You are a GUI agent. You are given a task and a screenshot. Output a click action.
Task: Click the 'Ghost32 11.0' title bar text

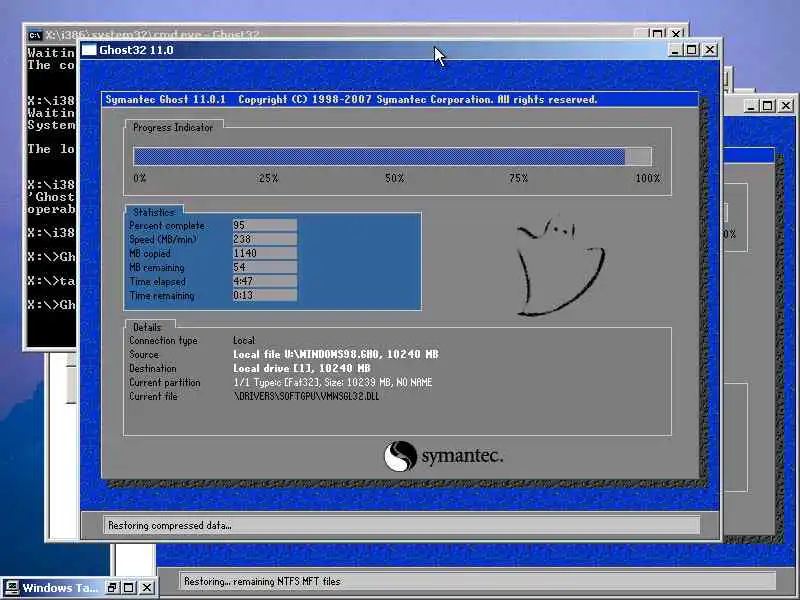[x=136, y=50]
